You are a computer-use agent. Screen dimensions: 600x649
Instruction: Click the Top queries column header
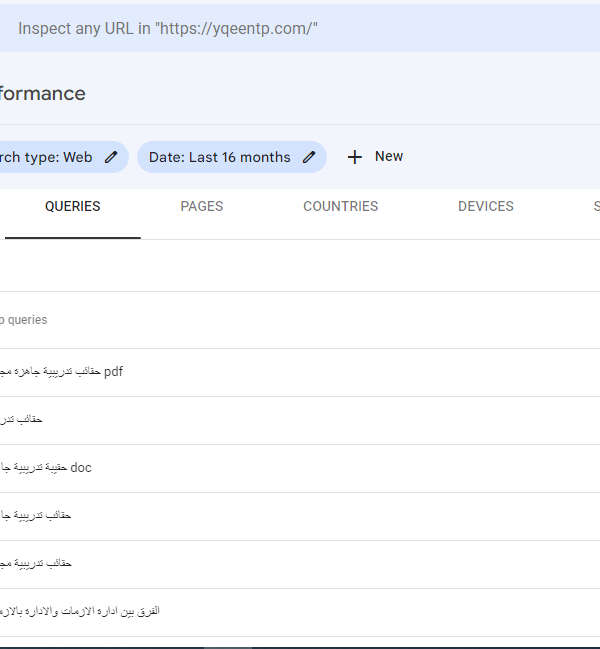(x=24, y=320)
